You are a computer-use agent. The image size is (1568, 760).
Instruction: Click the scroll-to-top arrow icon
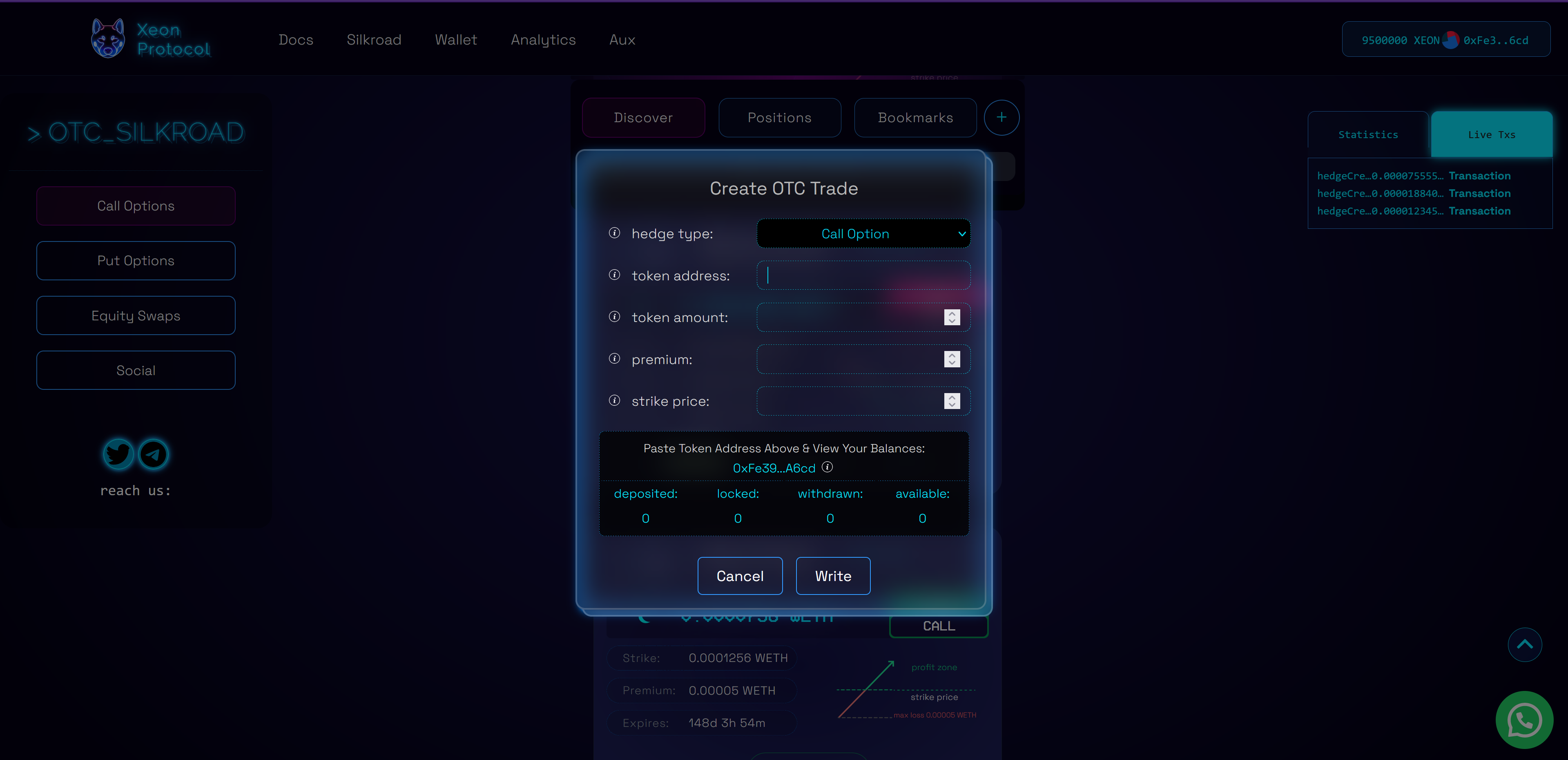[x=1524, y=644]
